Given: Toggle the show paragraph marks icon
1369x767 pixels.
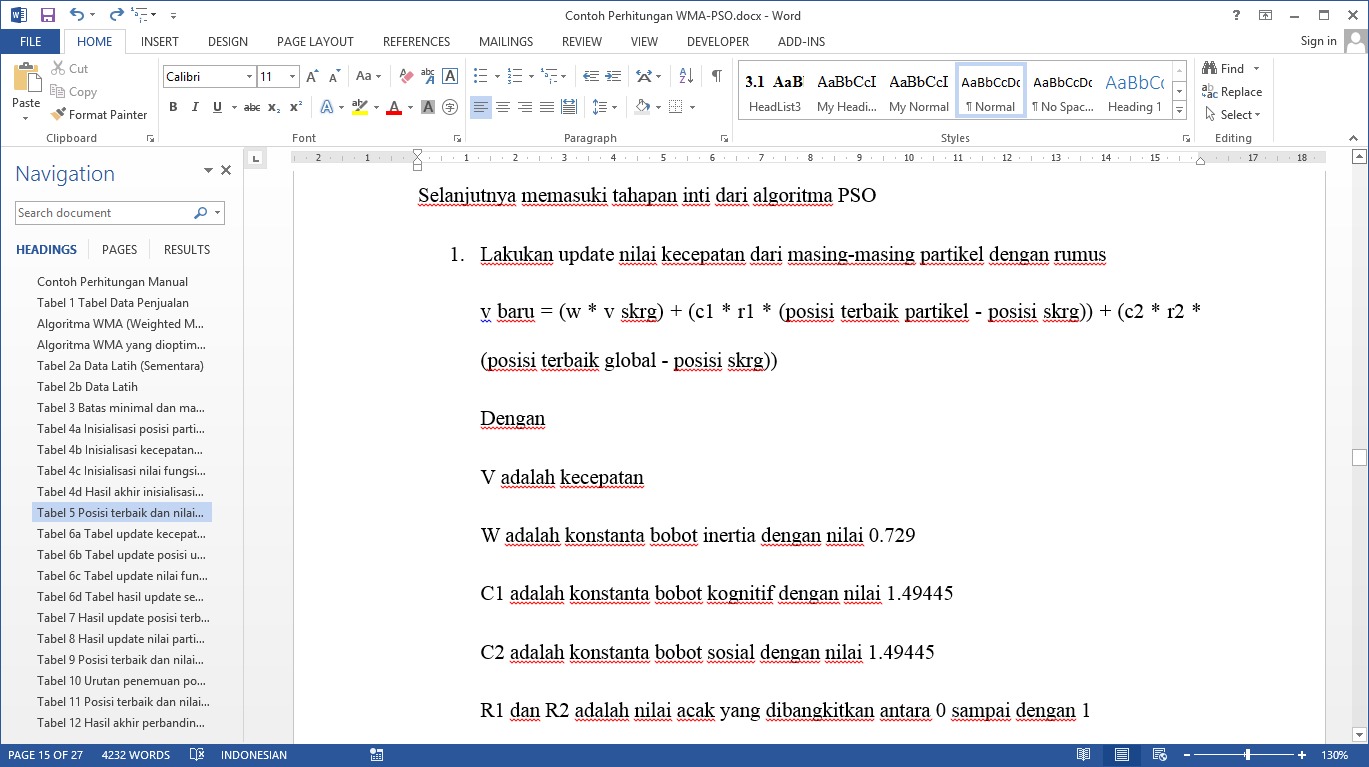Looking at the screenshot, I should click(x=716, y=76).
